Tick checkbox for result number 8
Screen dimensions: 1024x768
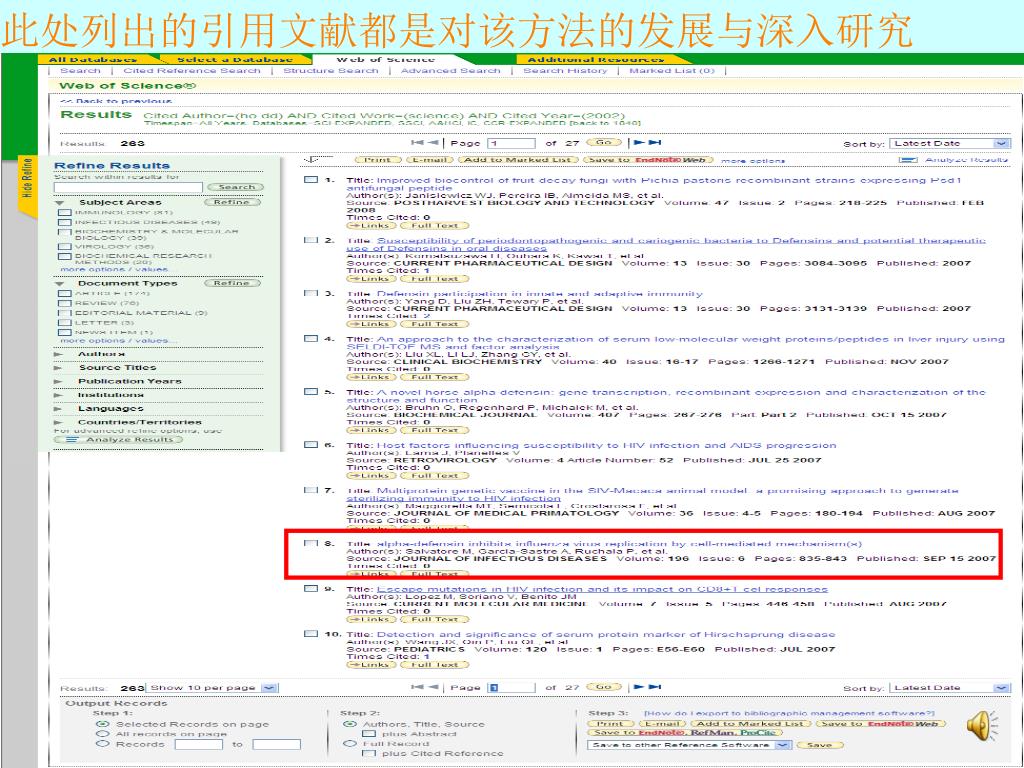[x=311, y=543]
